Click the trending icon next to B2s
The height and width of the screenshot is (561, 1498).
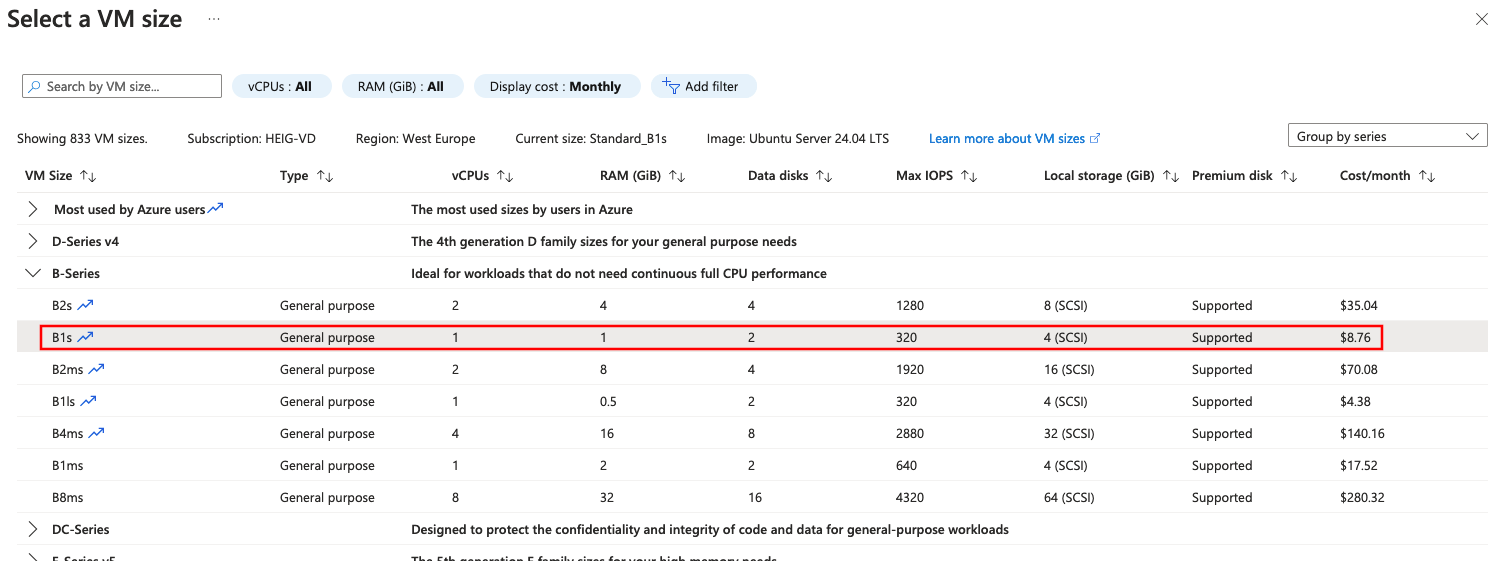pos(85,305)
